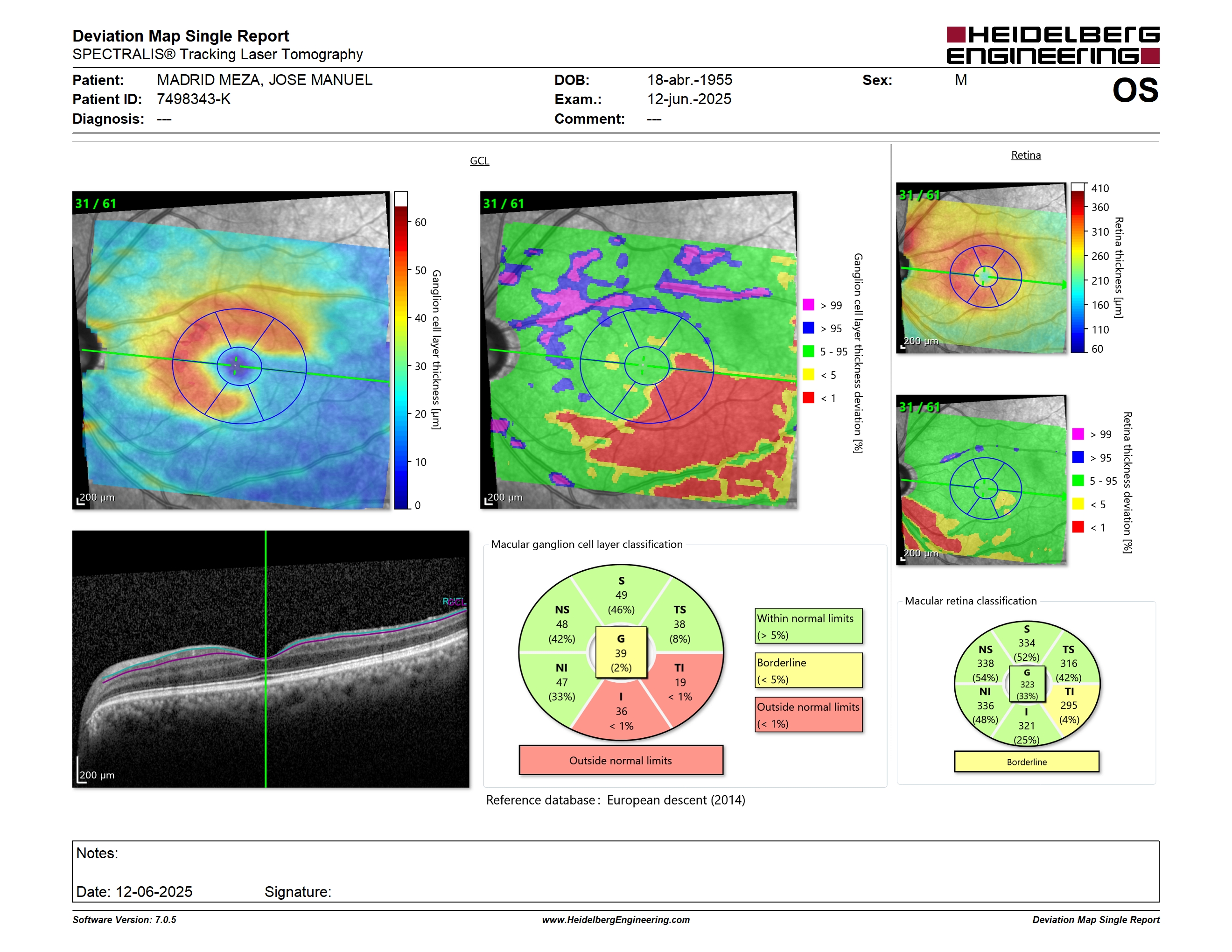This screenshot has width=1232, height=952.
Task: Click the sex value M
Action: pos(961,80)
